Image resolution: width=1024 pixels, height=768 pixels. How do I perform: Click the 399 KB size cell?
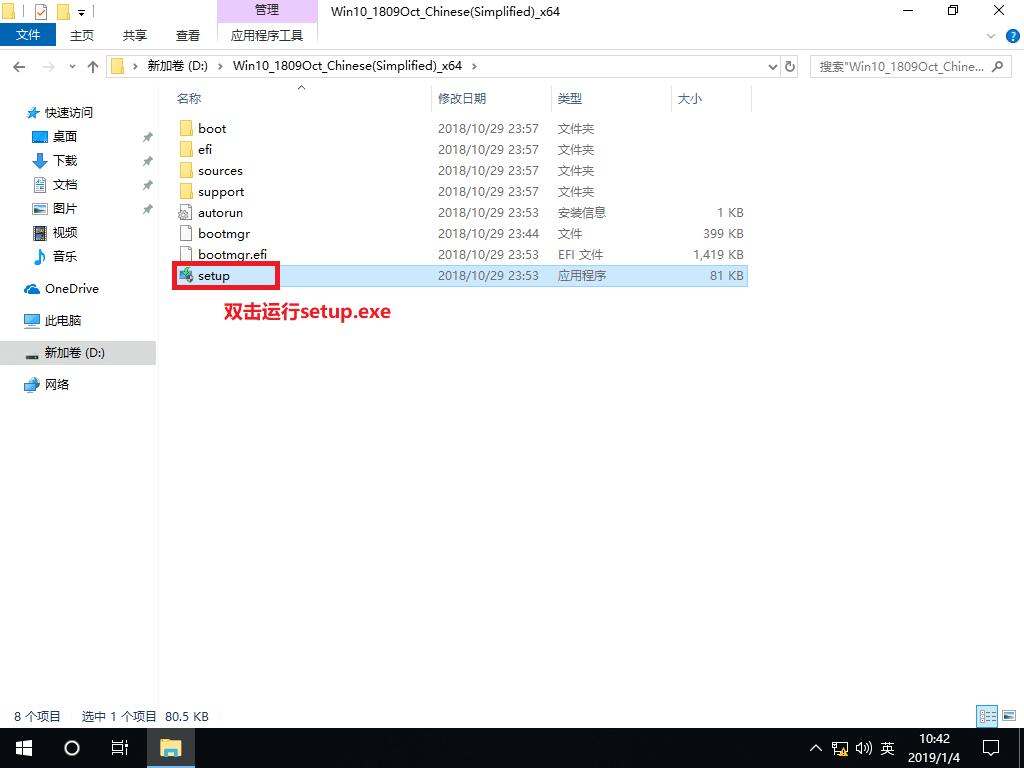point(723,234)
